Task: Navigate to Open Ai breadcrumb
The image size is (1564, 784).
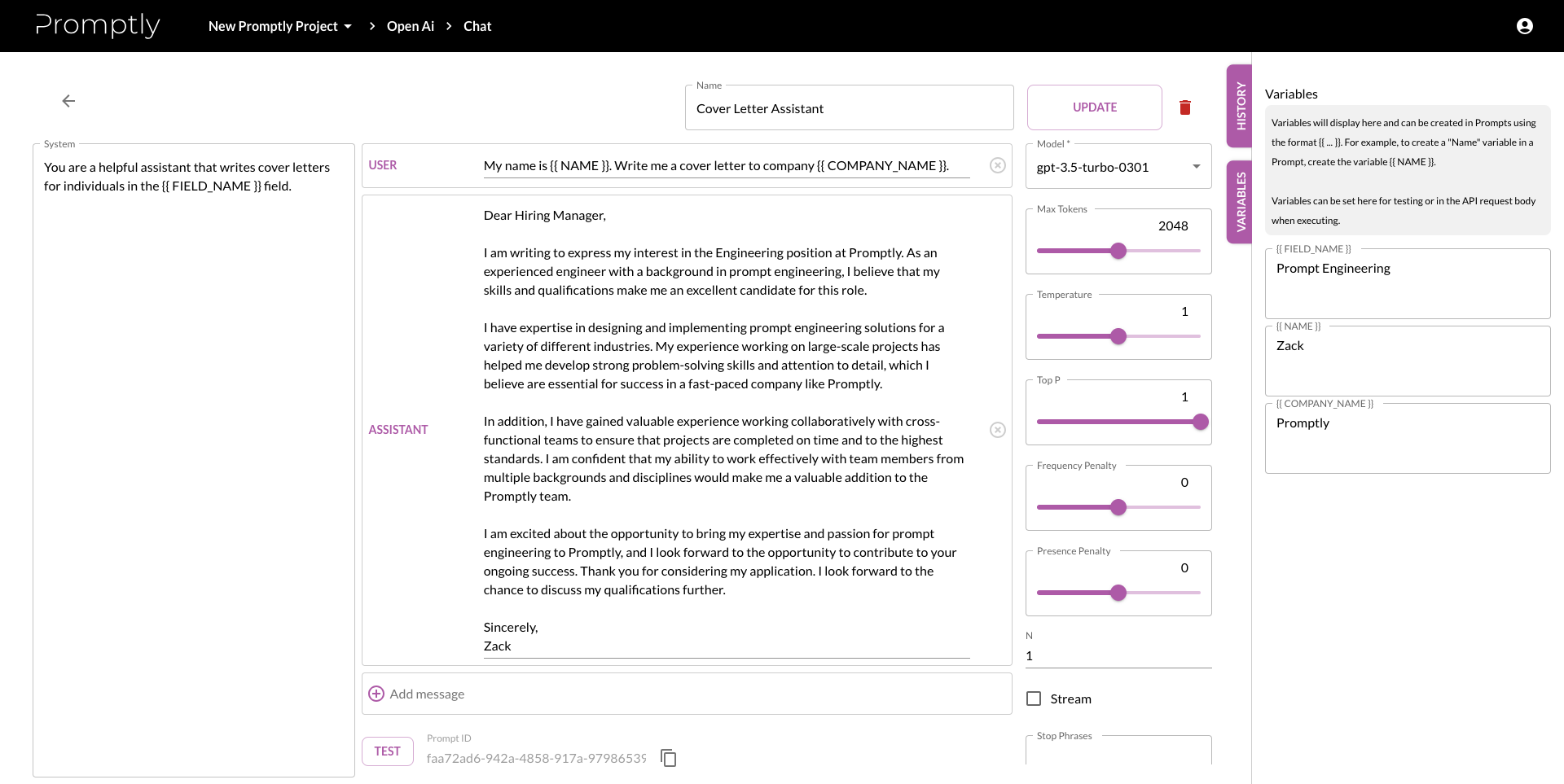Action: click(x=411, y=26)
